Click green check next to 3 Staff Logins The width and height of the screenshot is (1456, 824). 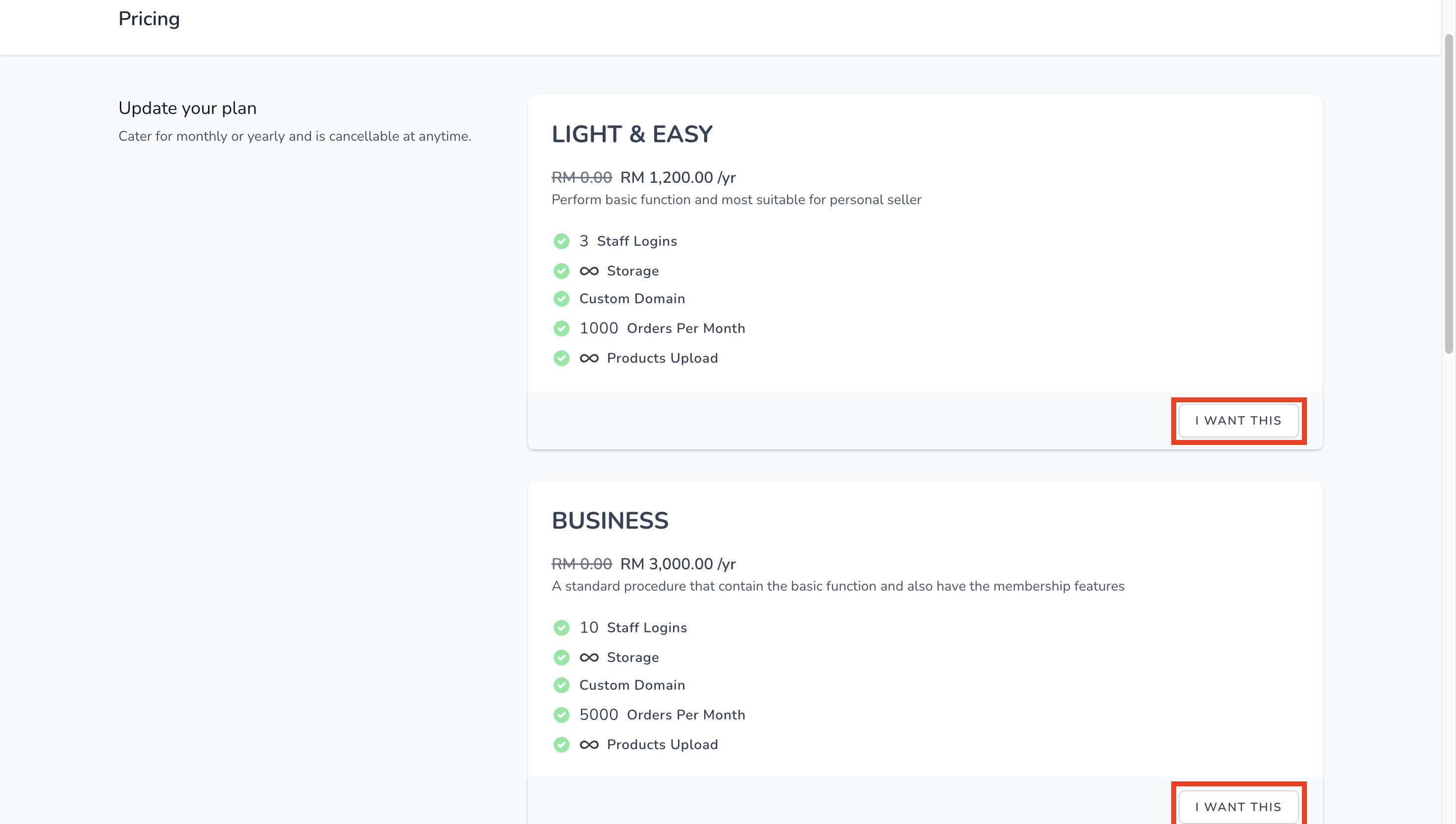tap(561, 241)
